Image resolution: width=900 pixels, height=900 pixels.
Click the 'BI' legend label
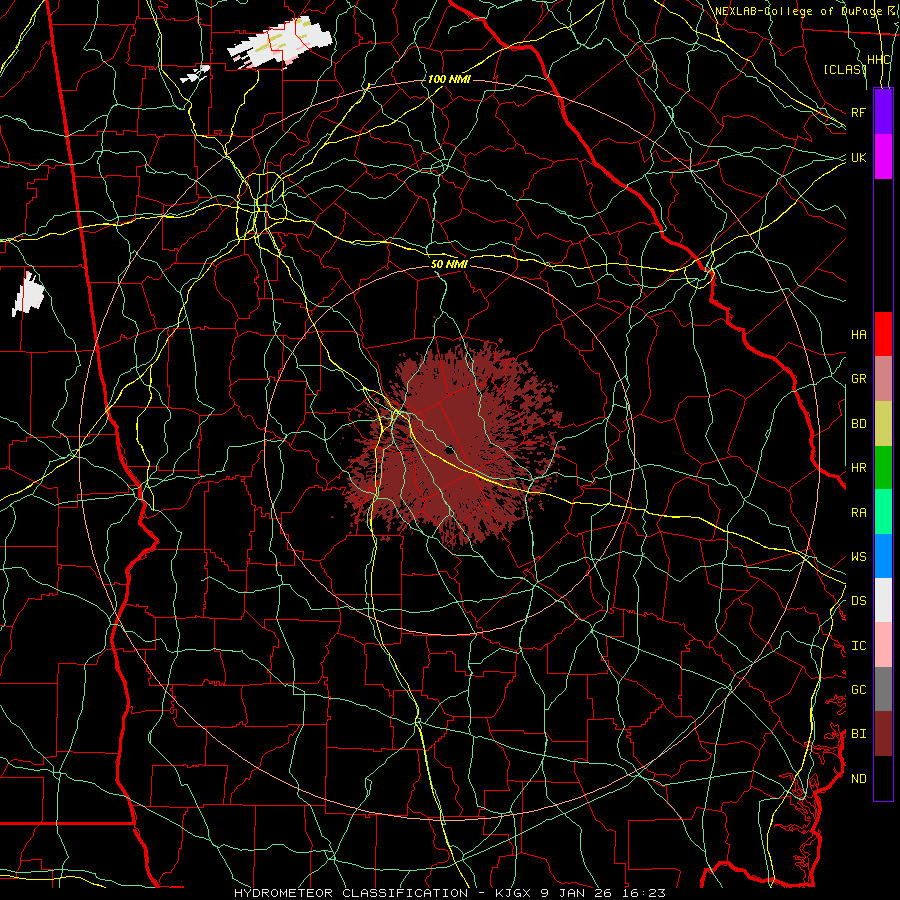tap(858, 734)
